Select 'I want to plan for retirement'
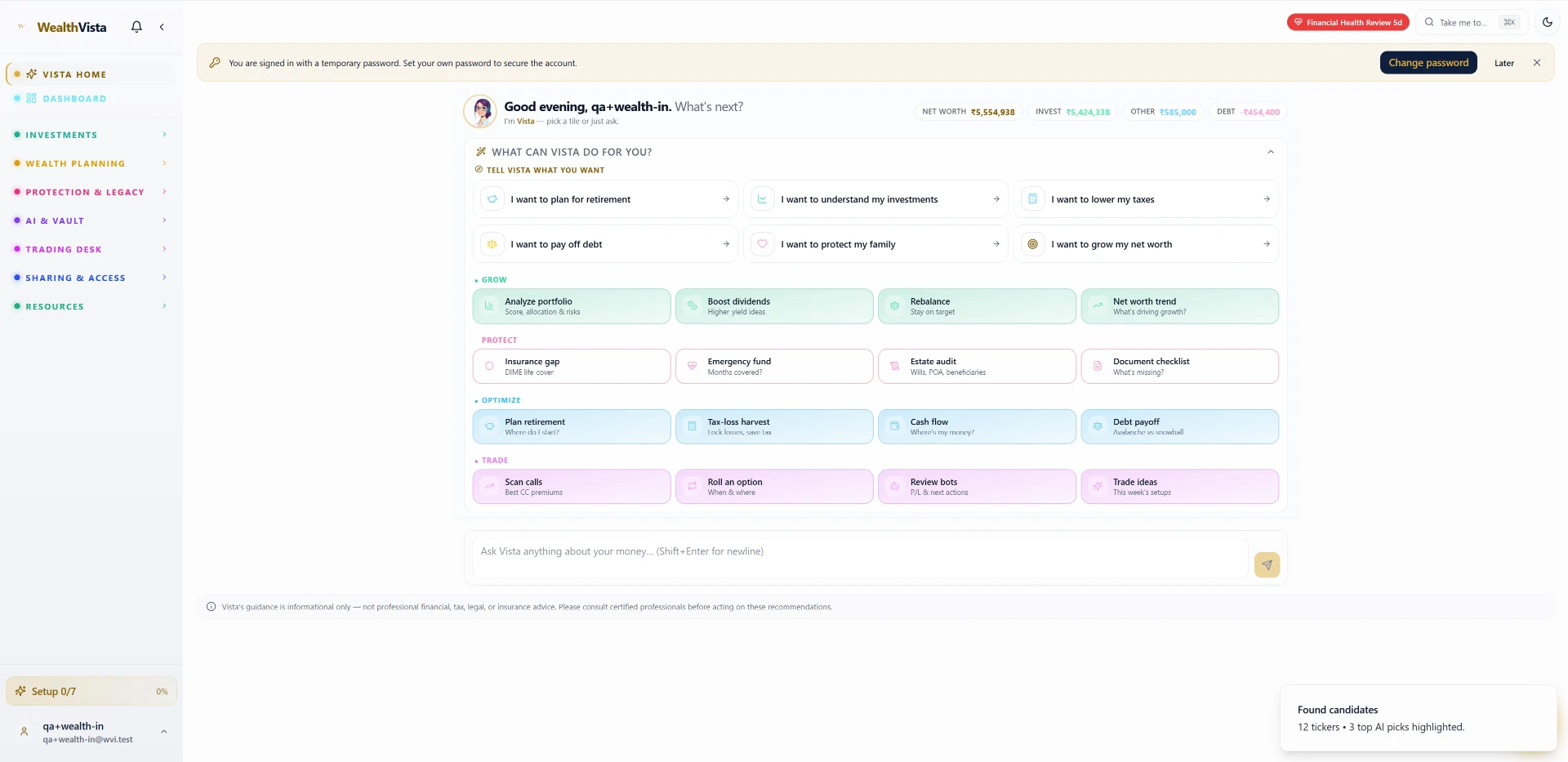This screenshot has height=762, width=1568. tap(605, 199)
